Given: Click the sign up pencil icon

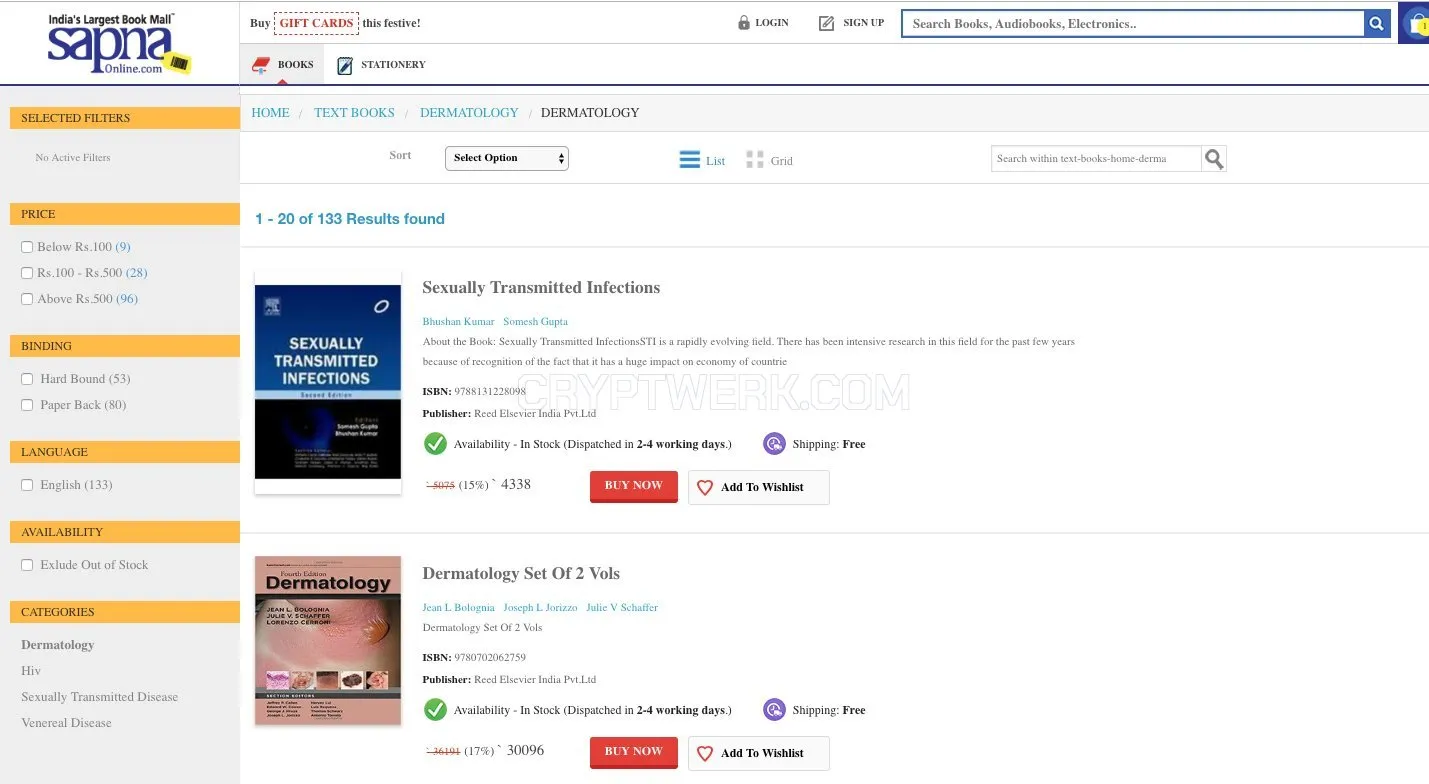Looking at the screenshot, I should tap(826, 23).
